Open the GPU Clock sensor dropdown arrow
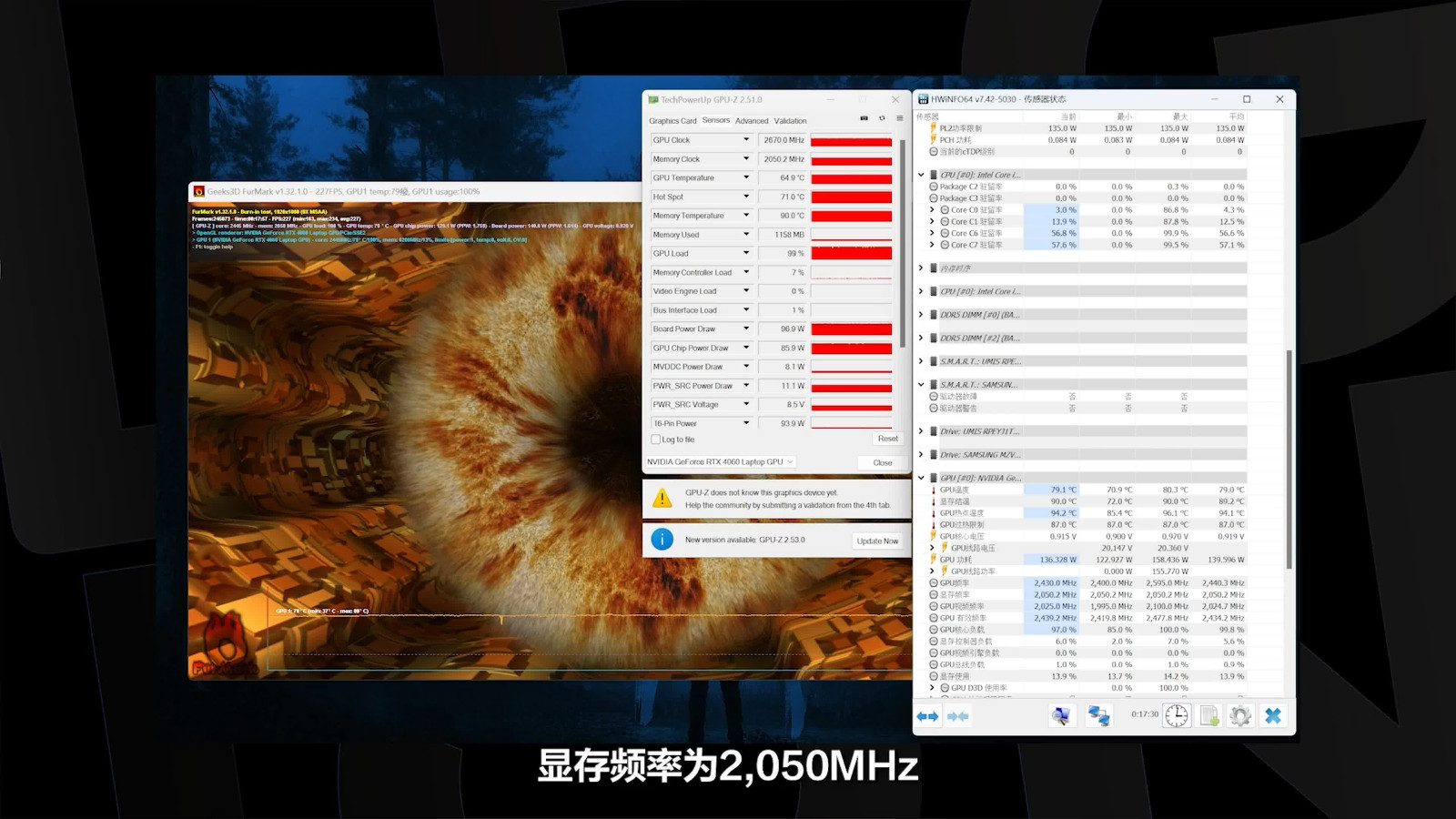The height and width of the screenshot is (819, 1456). pyautogui.click(x=746, y=140)
